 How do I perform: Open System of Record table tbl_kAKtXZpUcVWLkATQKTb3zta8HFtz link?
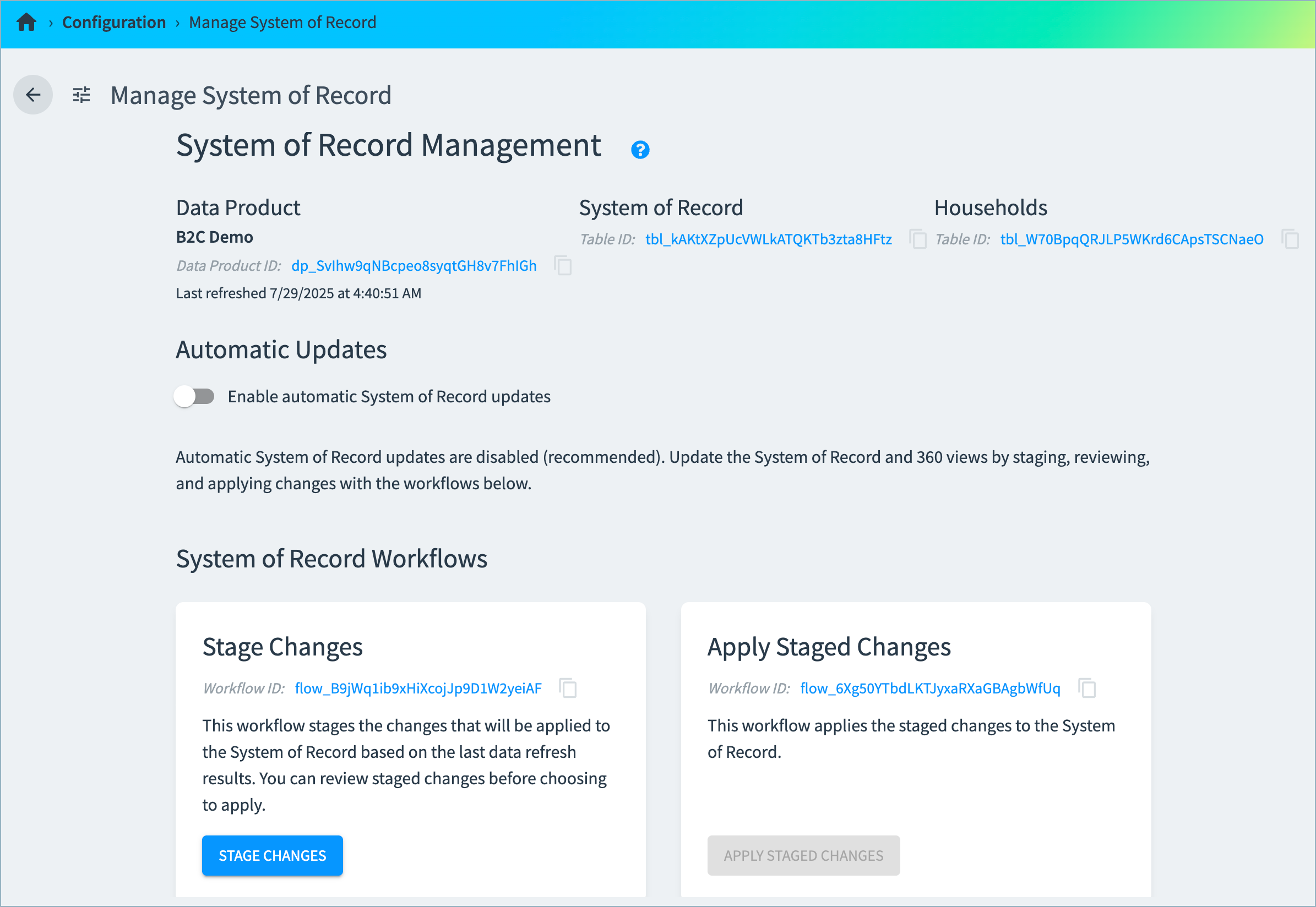point(768,239)
